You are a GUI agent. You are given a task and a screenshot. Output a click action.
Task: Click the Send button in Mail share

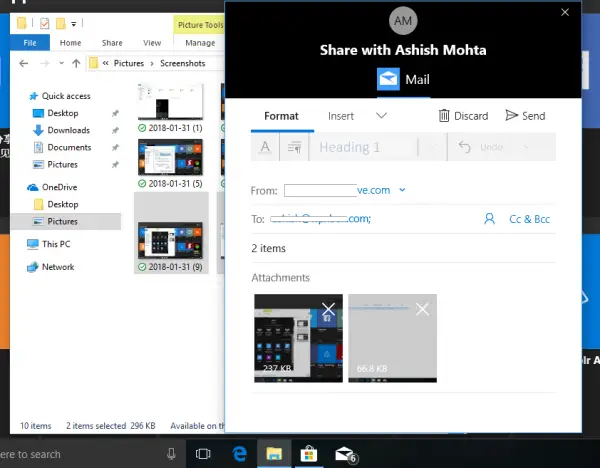525,116
